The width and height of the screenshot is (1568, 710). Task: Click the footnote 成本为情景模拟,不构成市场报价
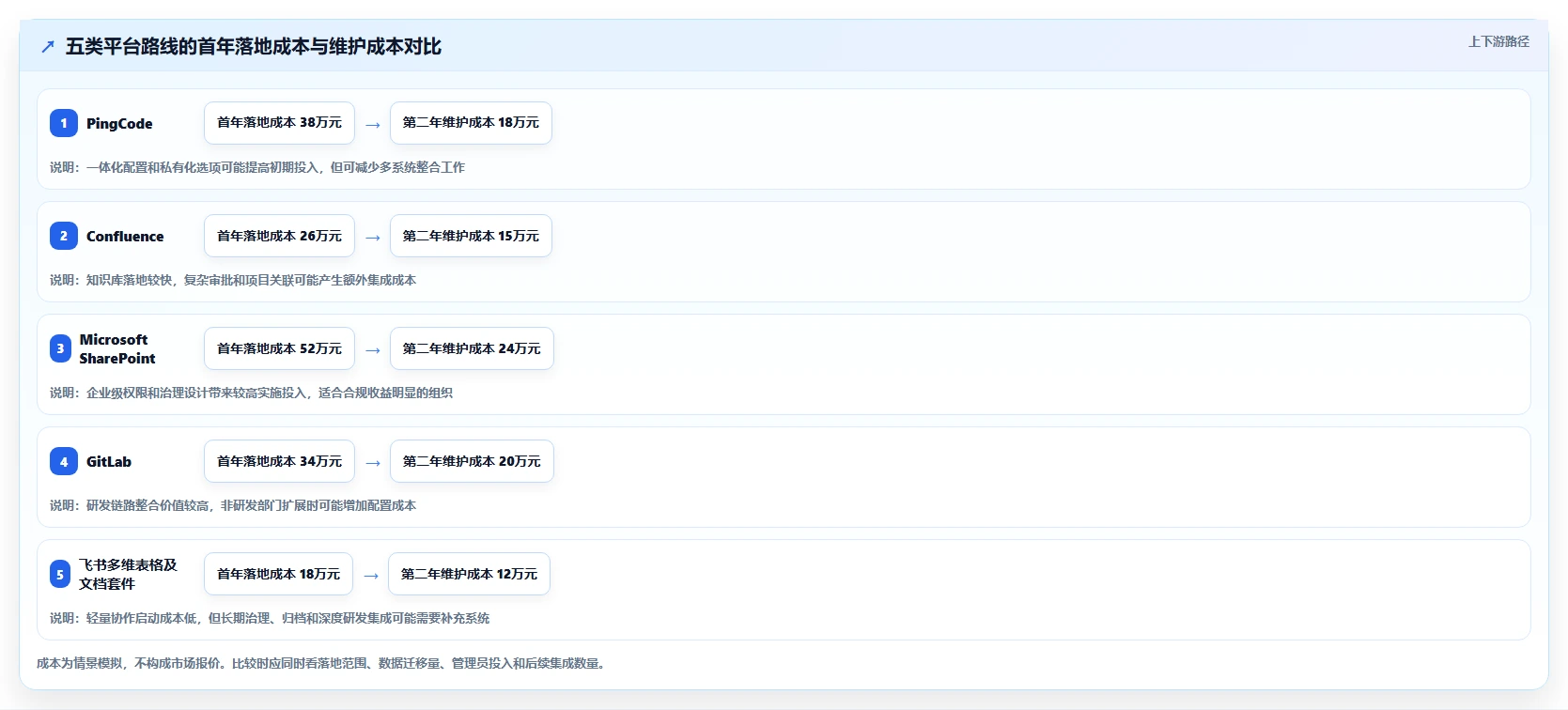324,663
